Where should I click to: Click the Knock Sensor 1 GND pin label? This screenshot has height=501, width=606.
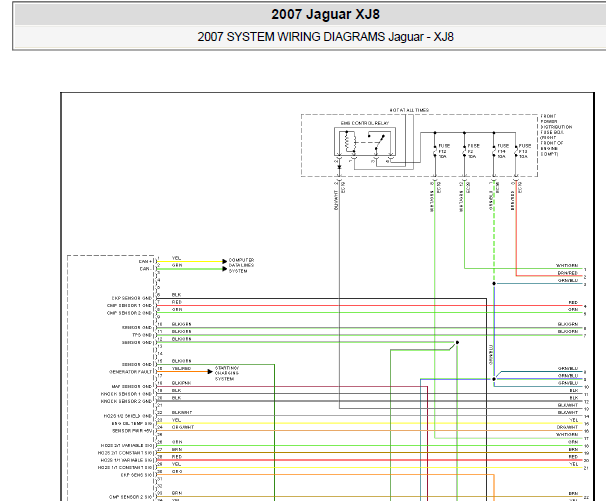pyautogui.click(x=126, y=394)
